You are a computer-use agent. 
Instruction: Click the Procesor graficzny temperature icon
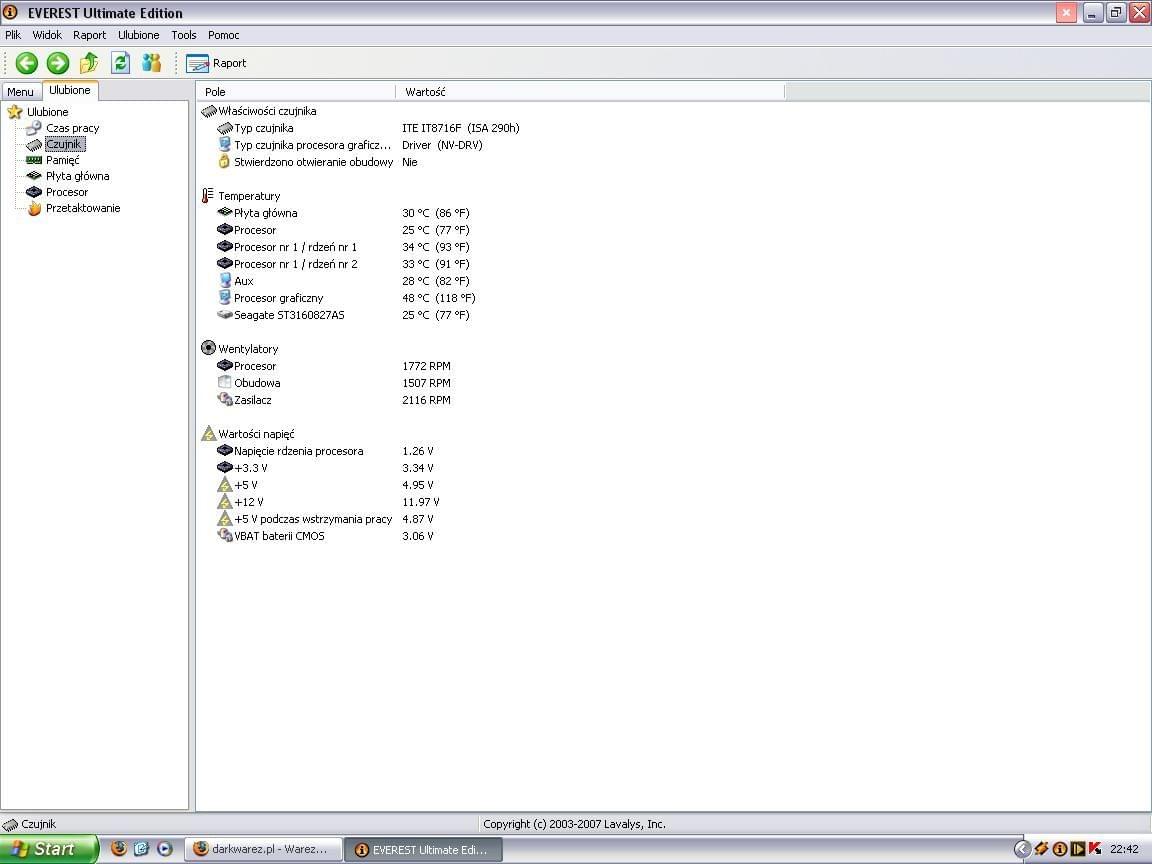coord(225,298)
